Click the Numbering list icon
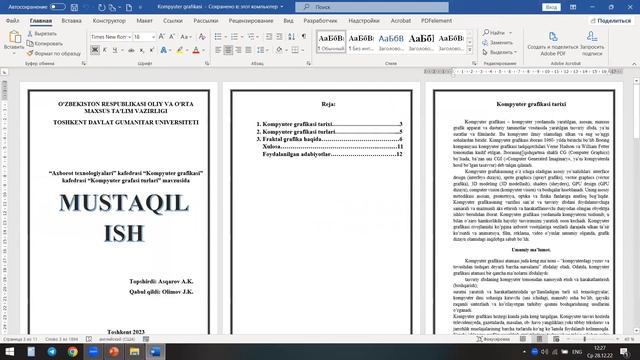Screen dimensions: 640x360 pos(234,37)
